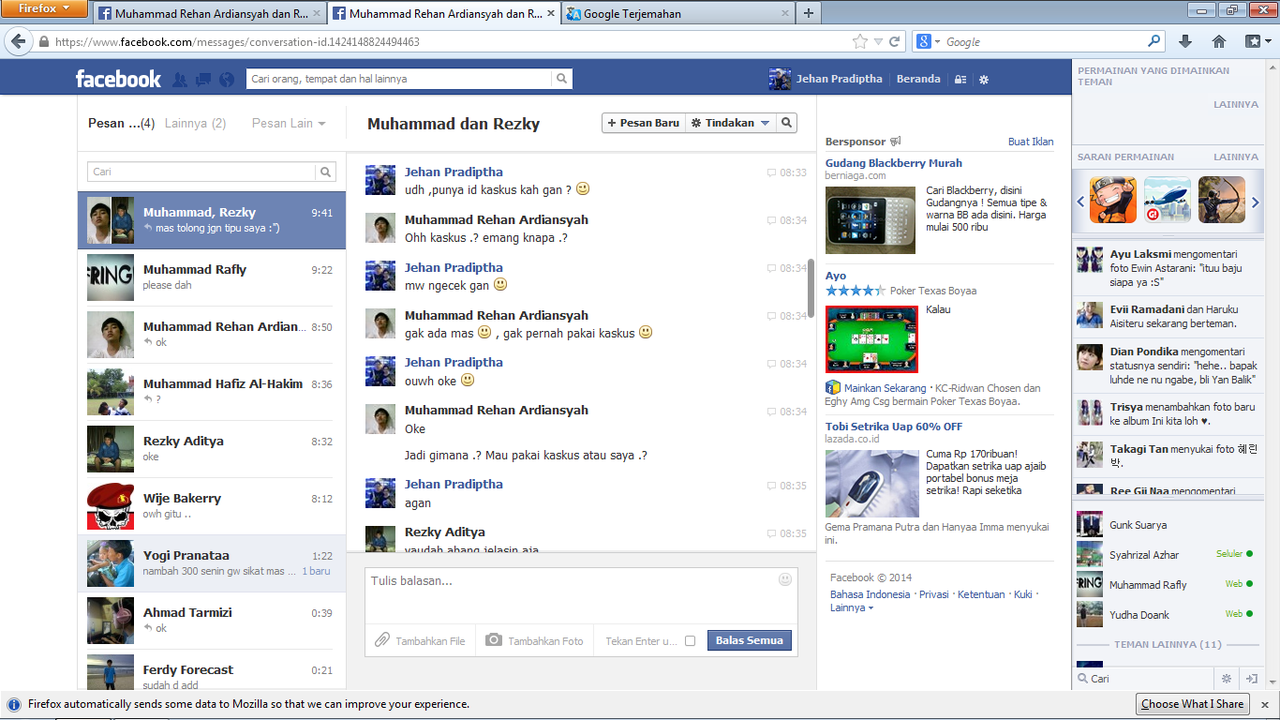Image resolution: width=1280 pixels, height=720 pixels.
Task: Click Pesan Baru button
Action: point(644,123)
